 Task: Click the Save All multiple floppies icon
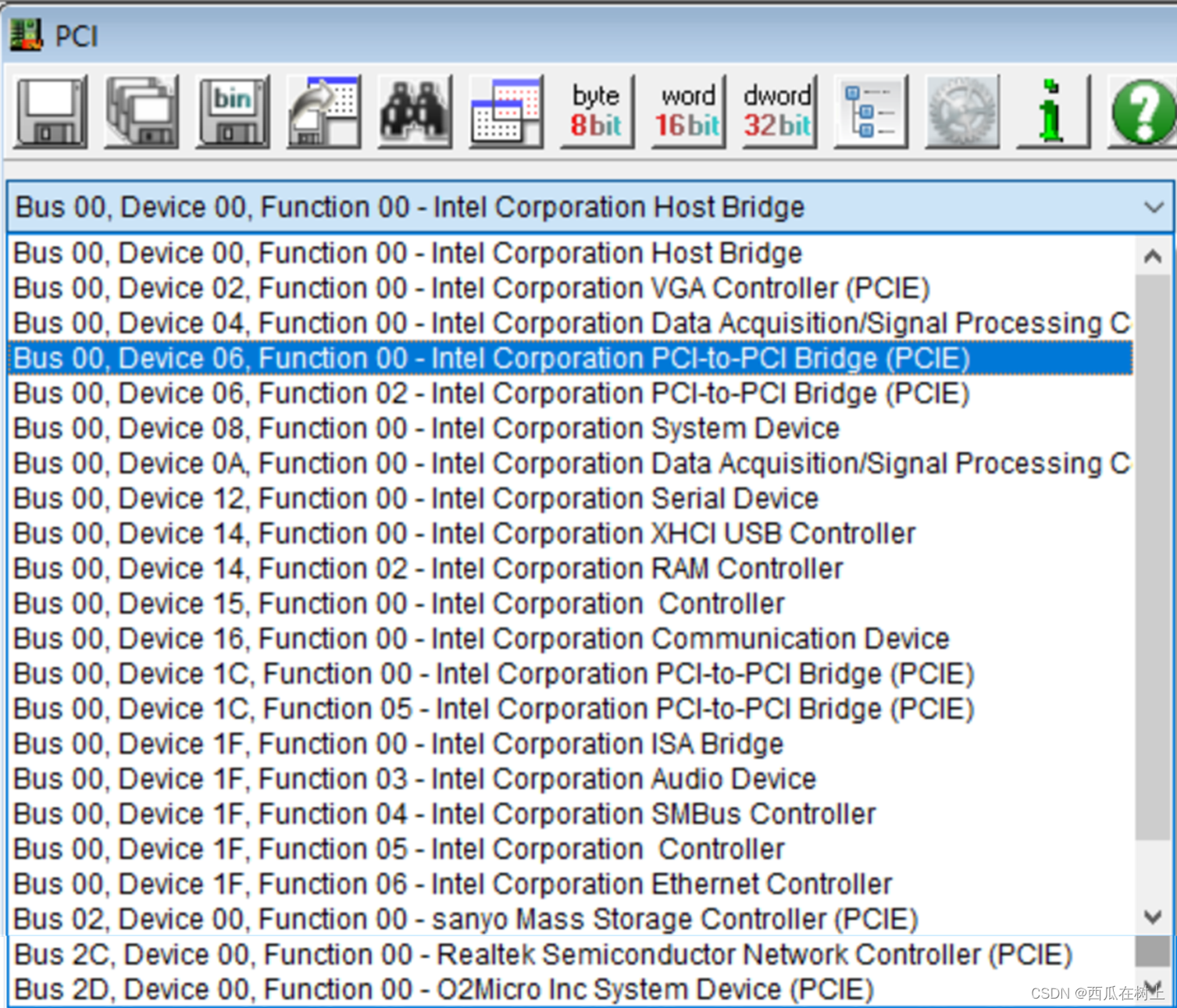pyautogui.click(x=142, y=112)
